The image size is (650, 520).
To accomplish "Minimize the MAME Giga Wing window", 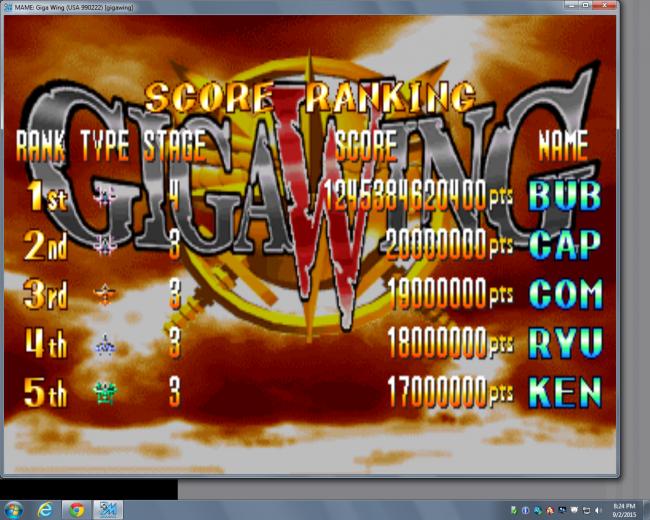I will click(x=572, y=5).
